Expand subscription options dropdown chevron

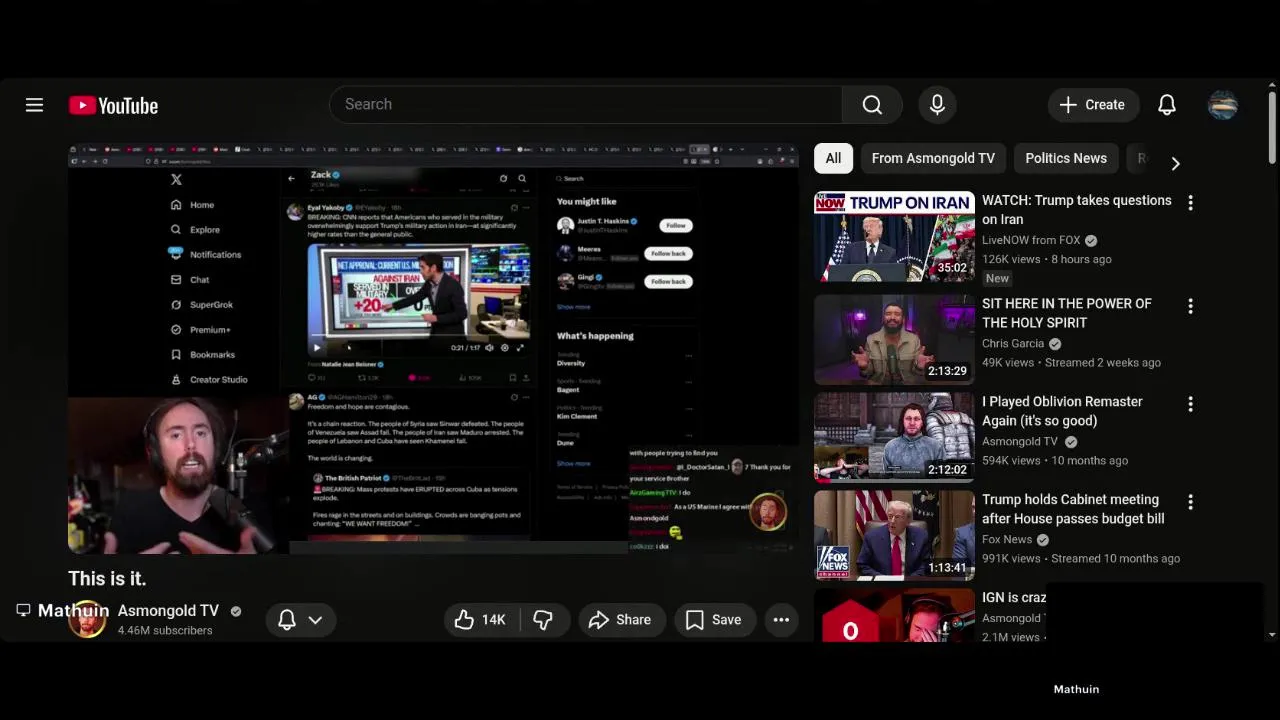315,620
